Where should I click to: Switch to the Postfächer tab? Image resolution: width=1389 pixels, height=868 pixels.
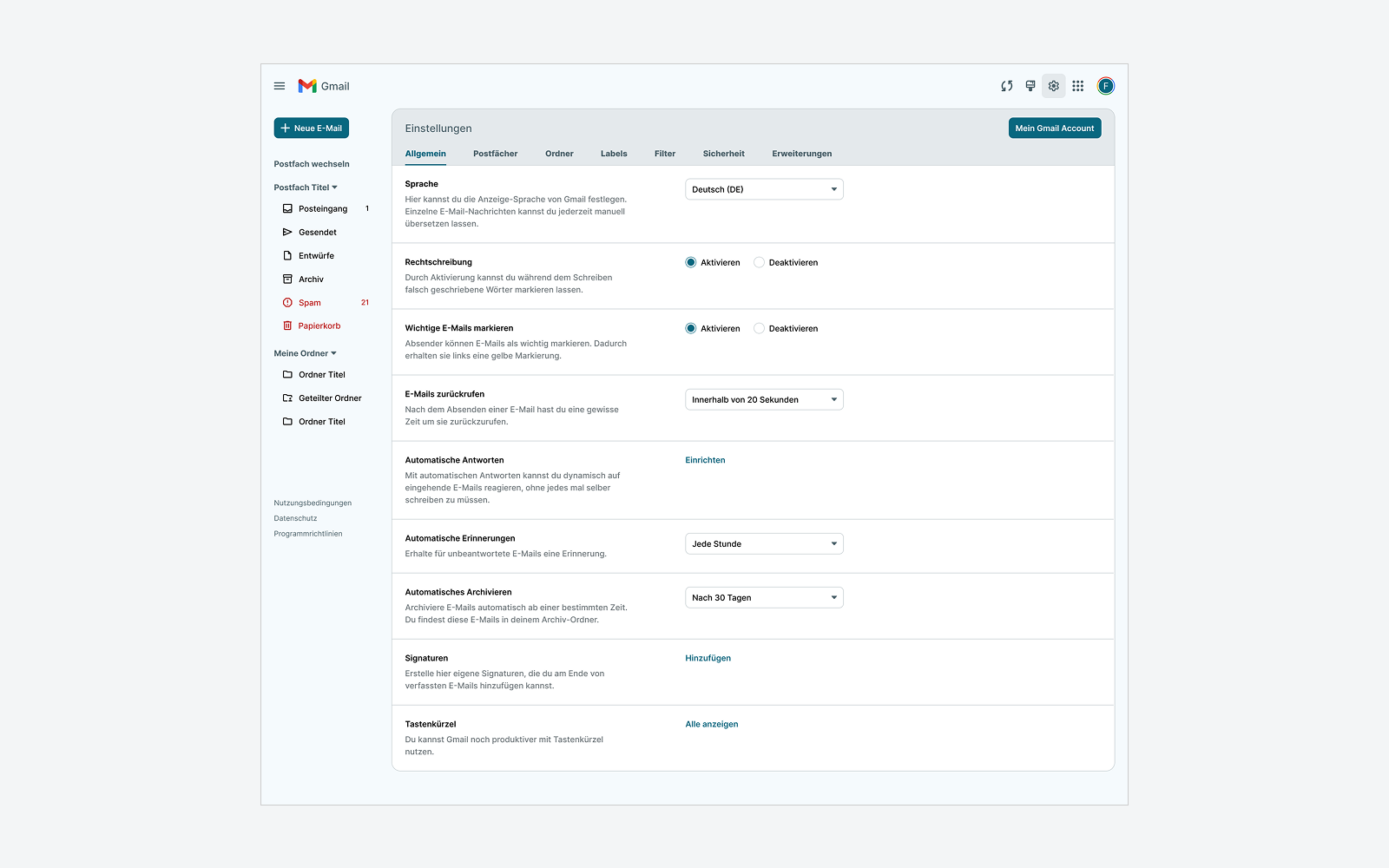click(x=495, y=154)
